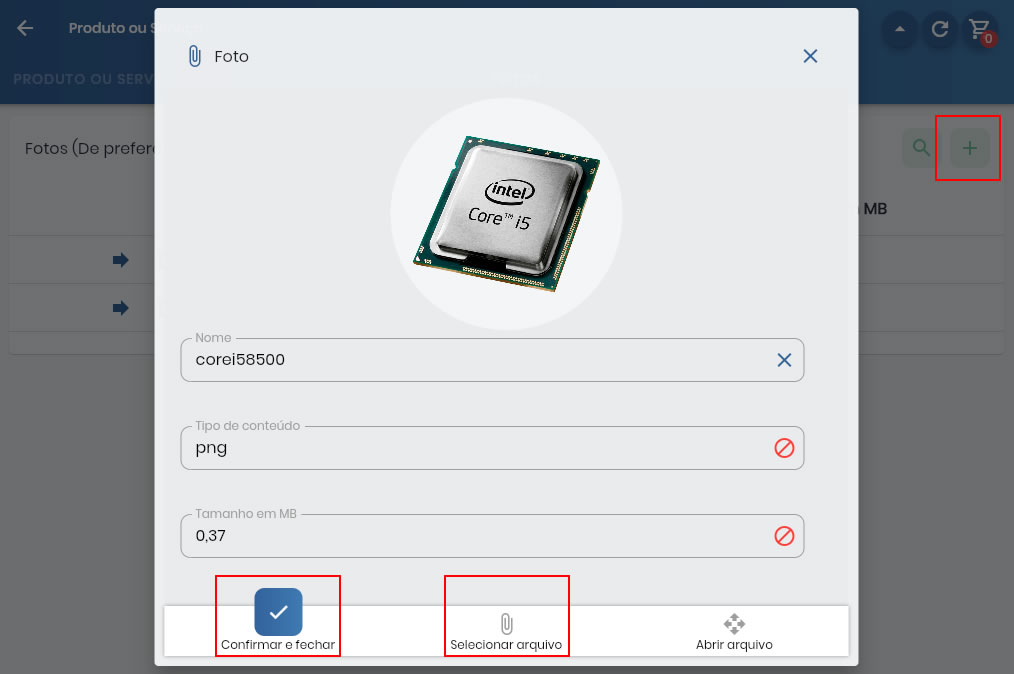Click the Intel Core i5 photo preview

tap(506, 213)
